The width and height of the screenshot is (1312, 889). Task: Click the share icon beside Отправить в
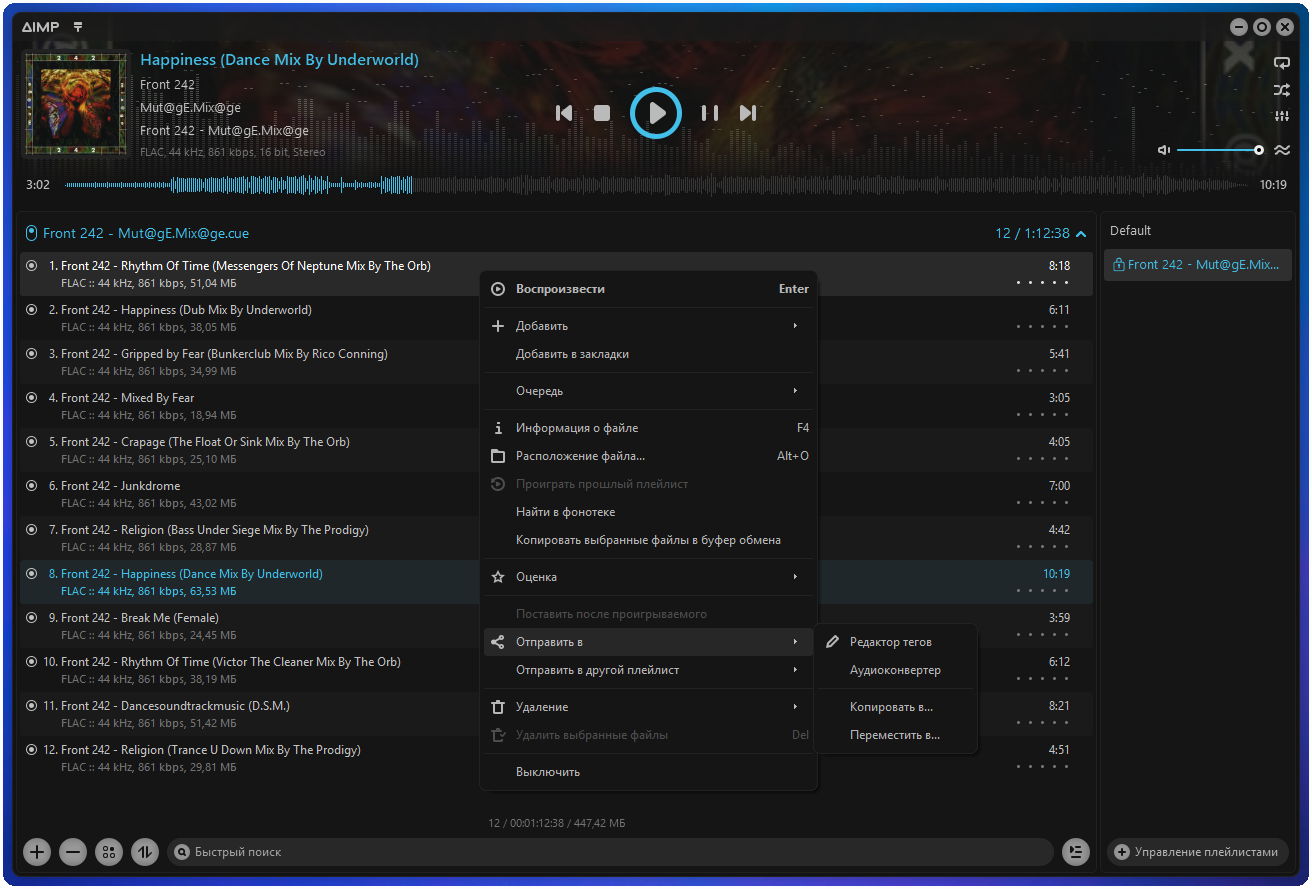pyautogui.click(x=498, y=642)
